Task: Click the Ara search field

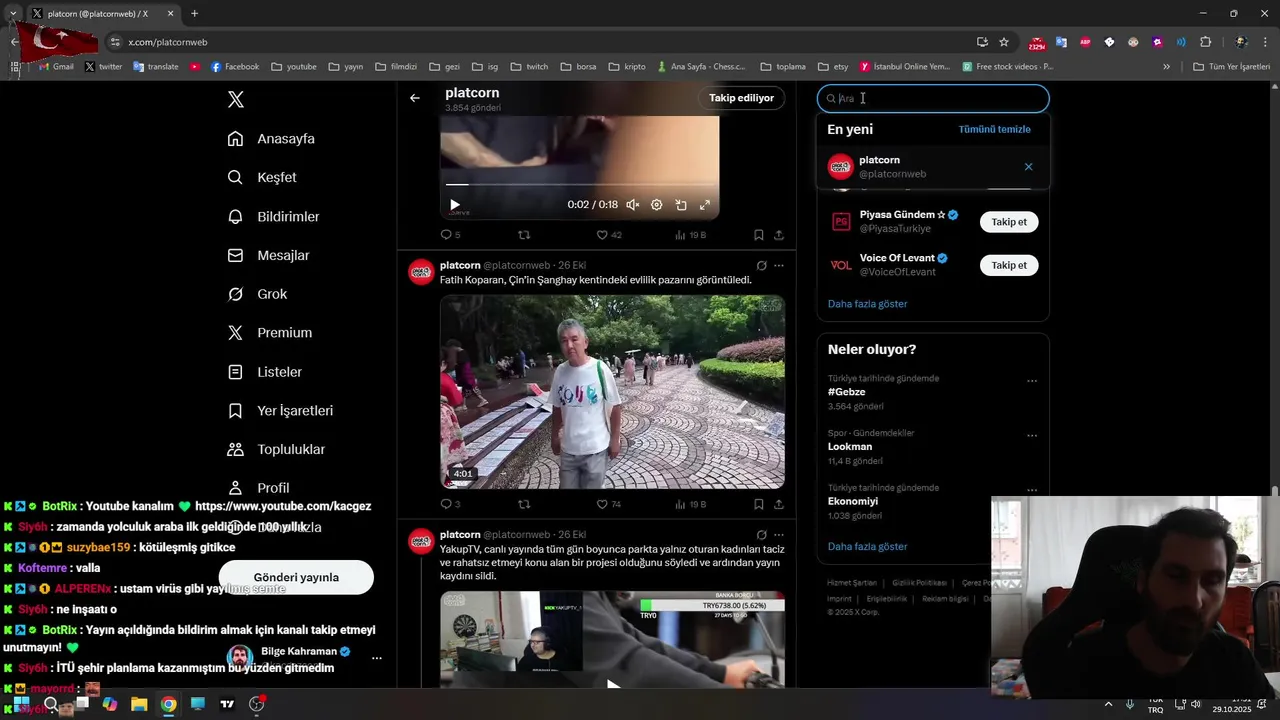Action: pyautogui.click(x=933, y=98)
